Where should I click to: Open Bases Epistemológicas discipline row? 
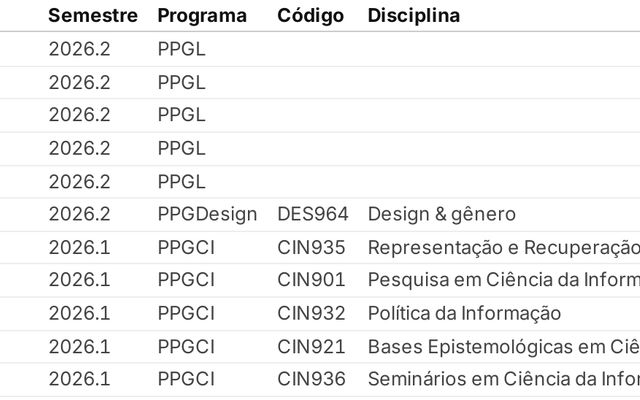[504, 347]
